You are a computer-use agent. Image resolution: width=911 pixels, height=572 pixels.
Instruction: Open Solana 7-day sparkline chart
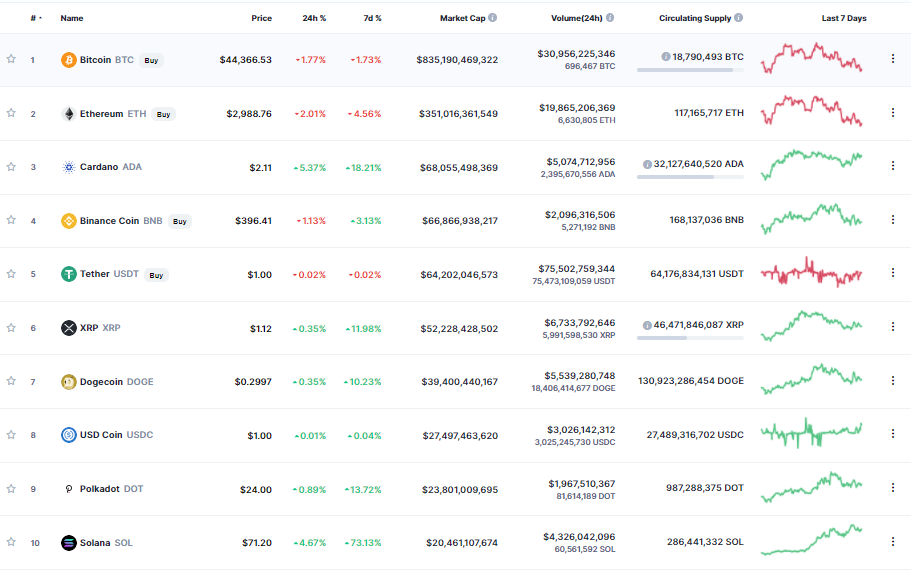point(812,540)
